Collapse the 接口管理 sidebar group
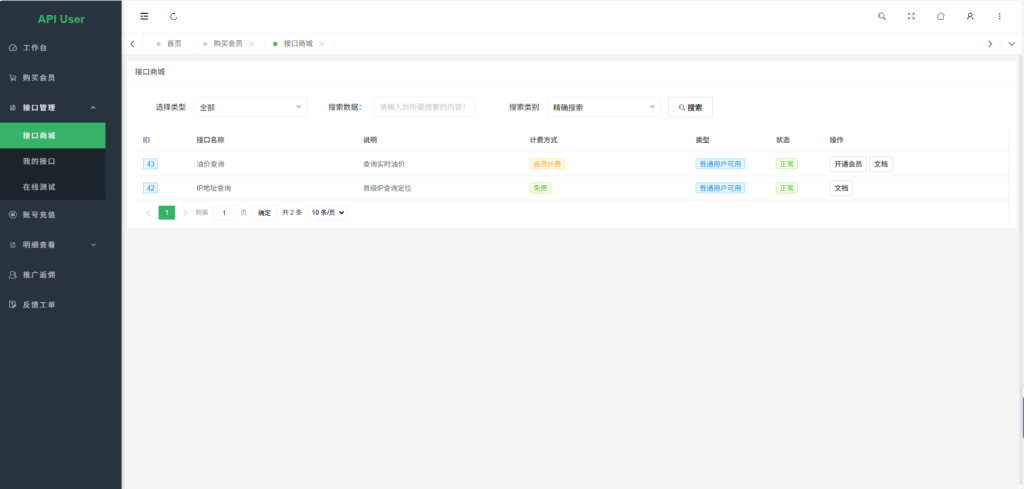The height and width of the screenshot is (489, 1024). pos(61,108)
